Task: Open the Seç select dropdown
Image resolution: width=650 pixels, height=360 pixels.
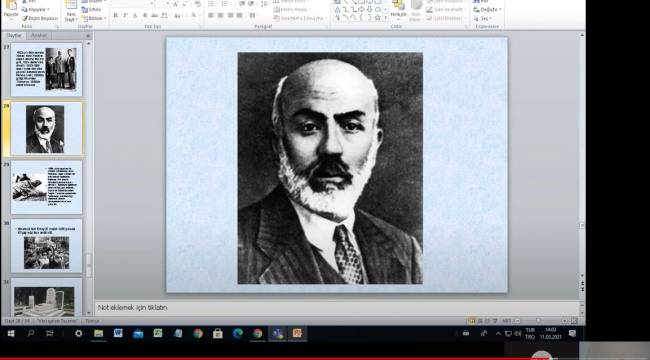Action: pyautogui.click(x=482, y=18)
